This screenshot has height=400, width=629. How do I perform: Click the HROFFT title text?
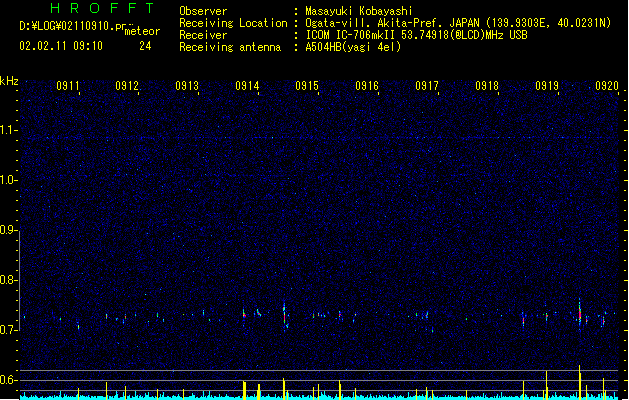pyautogui.click(x=103, y=8)
